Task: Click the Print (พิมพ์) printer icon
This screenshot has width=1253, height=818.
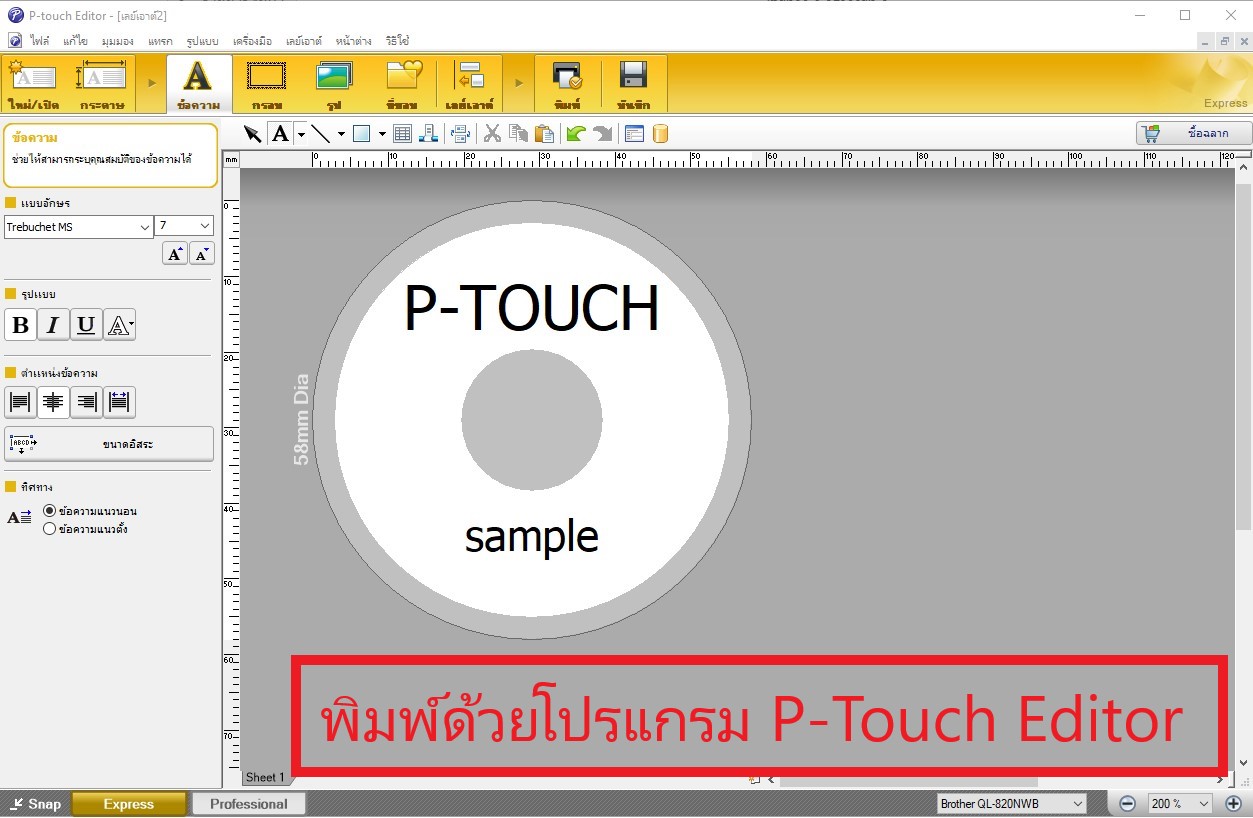Action: [x=567, y=84]
